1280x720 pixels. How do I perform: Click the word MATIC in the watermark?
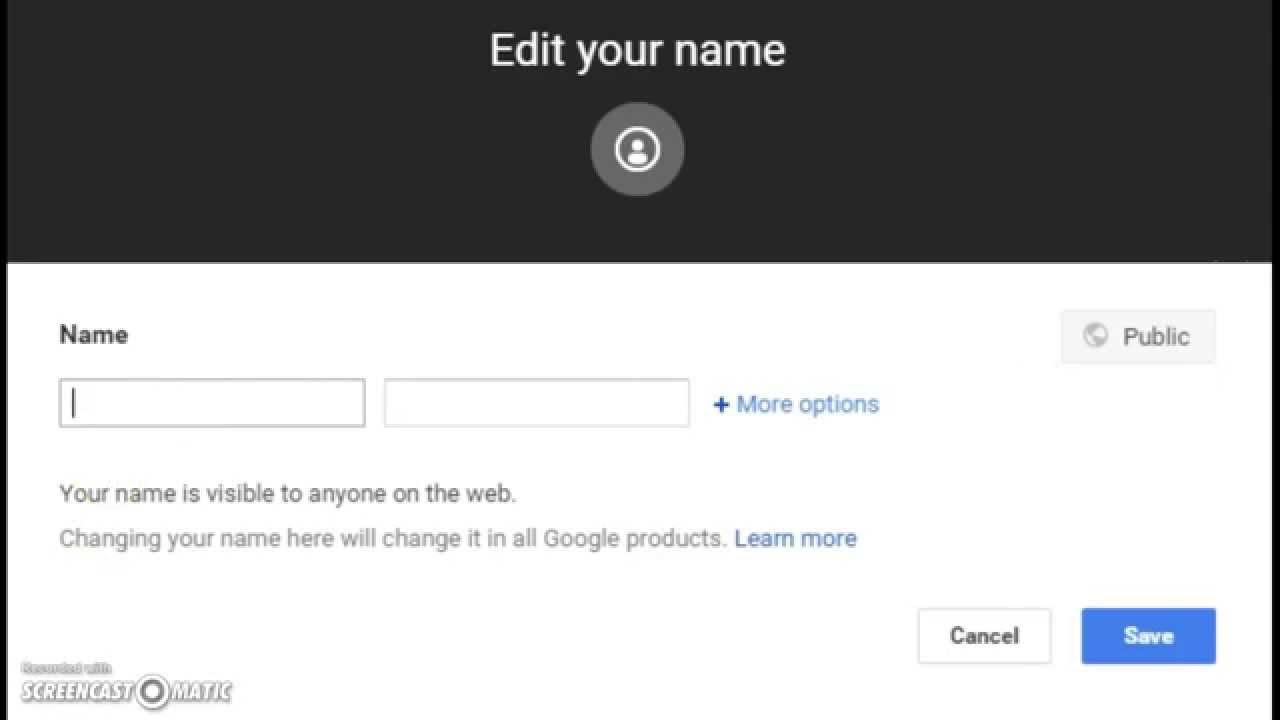click(x=200, y=691)
